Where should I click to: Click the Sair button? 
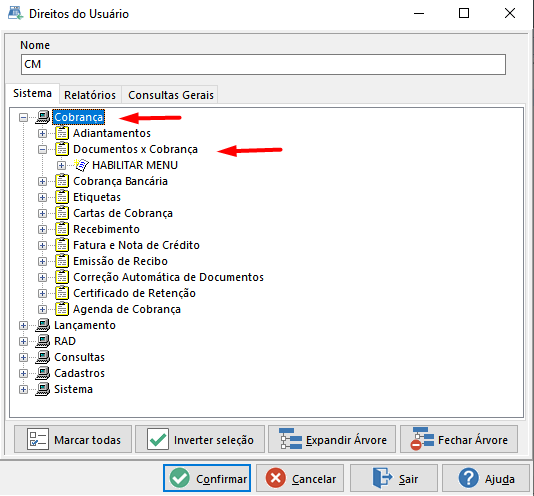pos(394,478)
